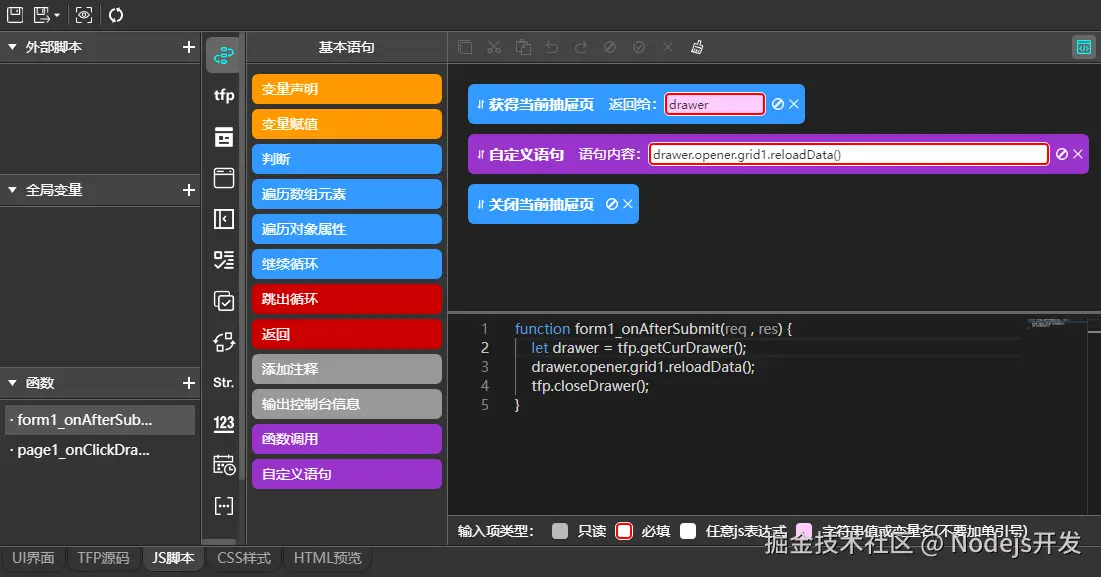Add a 遍历数组元素 statement block
The image size is (1101, 577).
coord(347,194)
